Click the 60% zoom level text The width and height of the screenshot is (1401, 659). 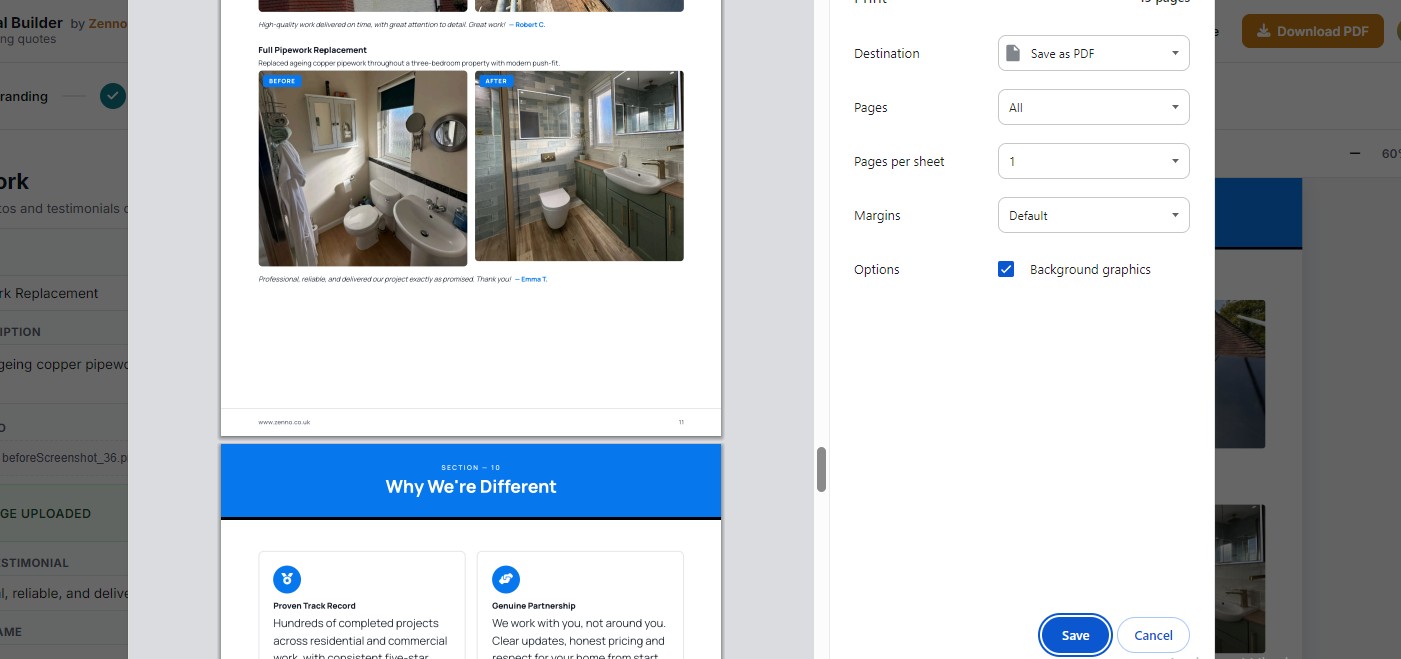(1391, 154)
